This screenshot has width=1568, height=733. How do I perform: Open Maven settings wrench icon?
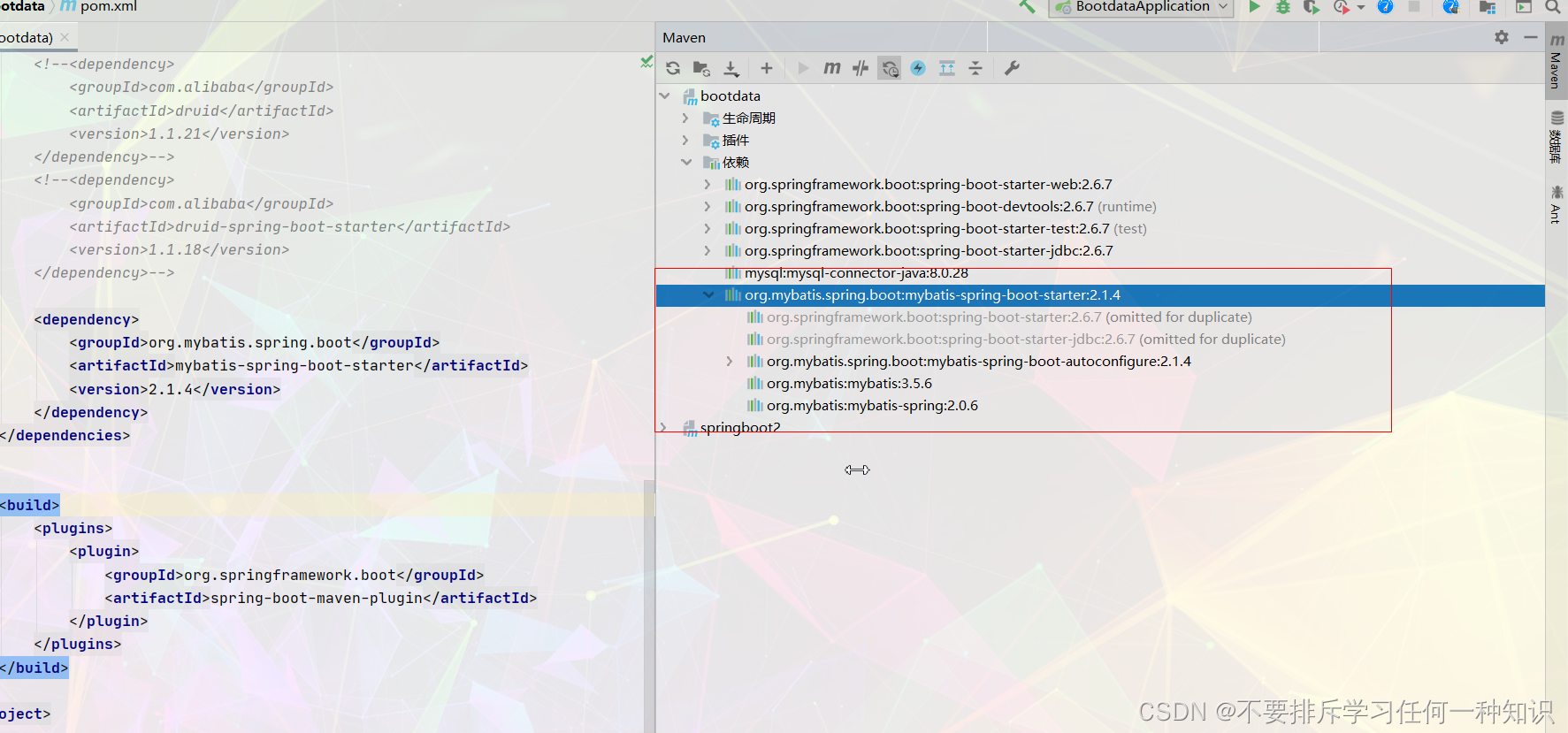tap(1013, 68)
